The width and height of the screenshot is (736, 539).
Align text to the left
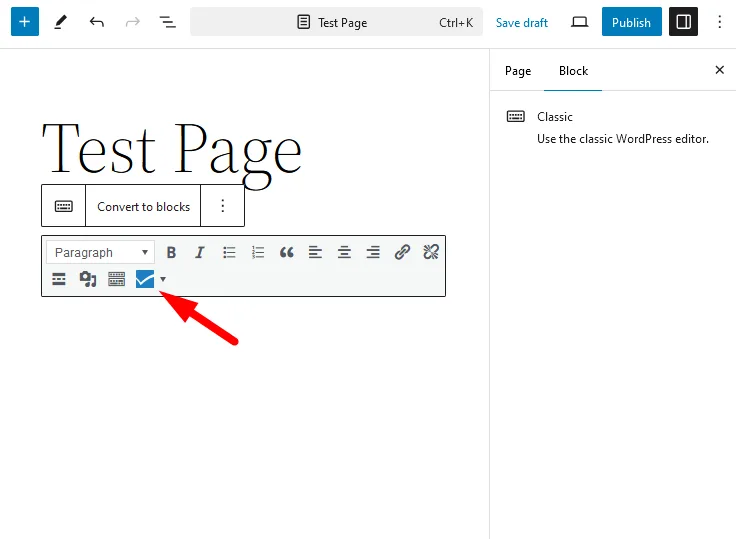click(315, 253)
